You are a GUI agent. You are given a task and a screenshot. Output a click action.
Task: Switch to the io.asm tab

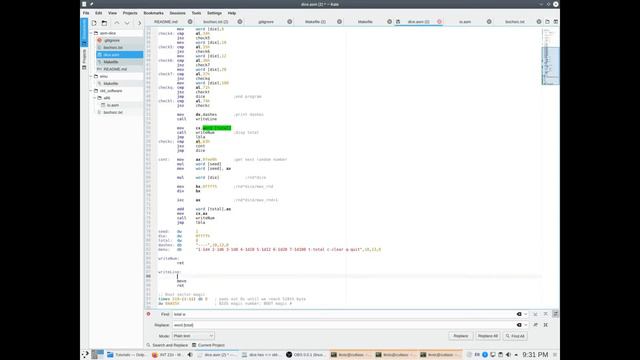pos(465,22)
